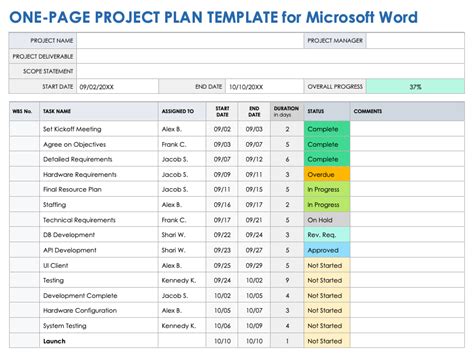Click the Project Name input field
Viewport: 474px width, 361px height.
coord(190,40)
